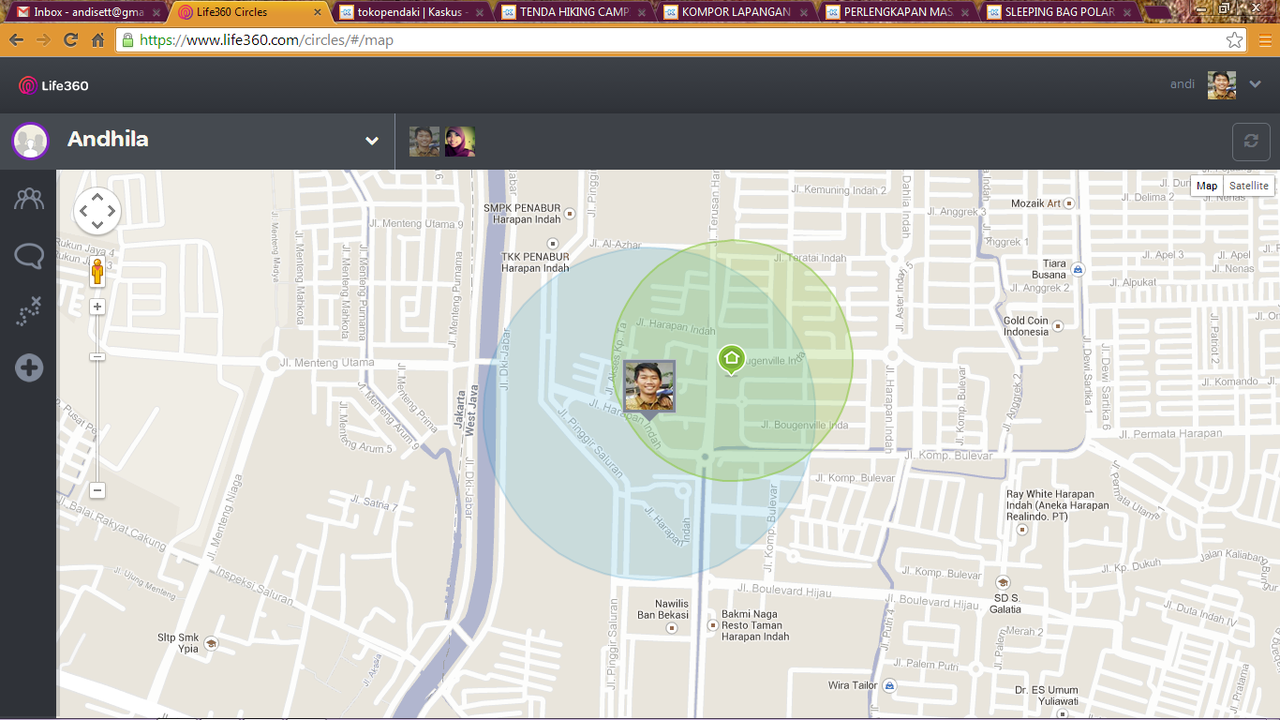Zoom in with the plus button
The height and width of the screenshot is (720, 1280).
coord(97,307)
